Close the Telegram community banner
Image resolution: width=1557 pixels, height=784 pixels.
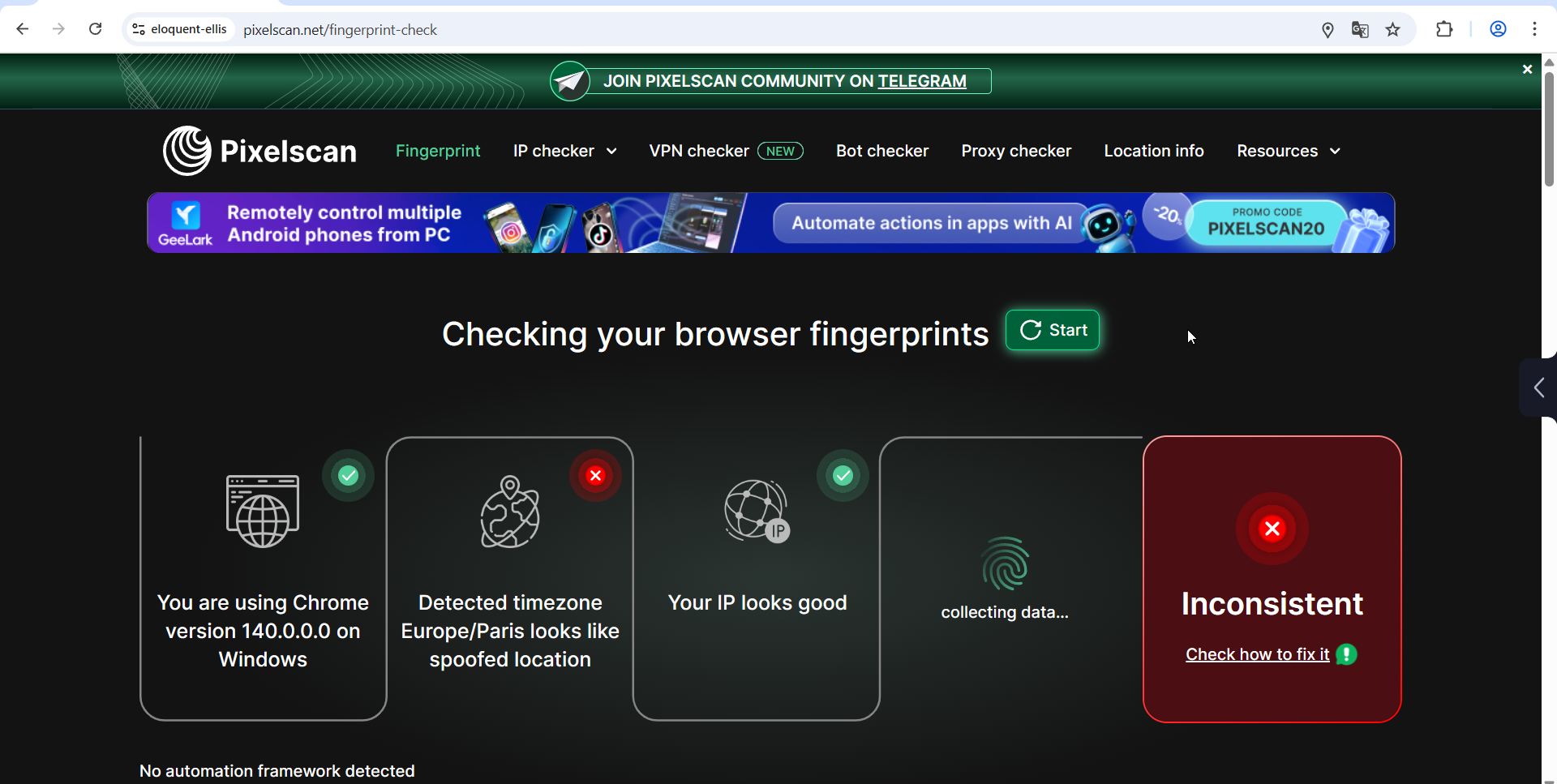(x=1527, y=70)
